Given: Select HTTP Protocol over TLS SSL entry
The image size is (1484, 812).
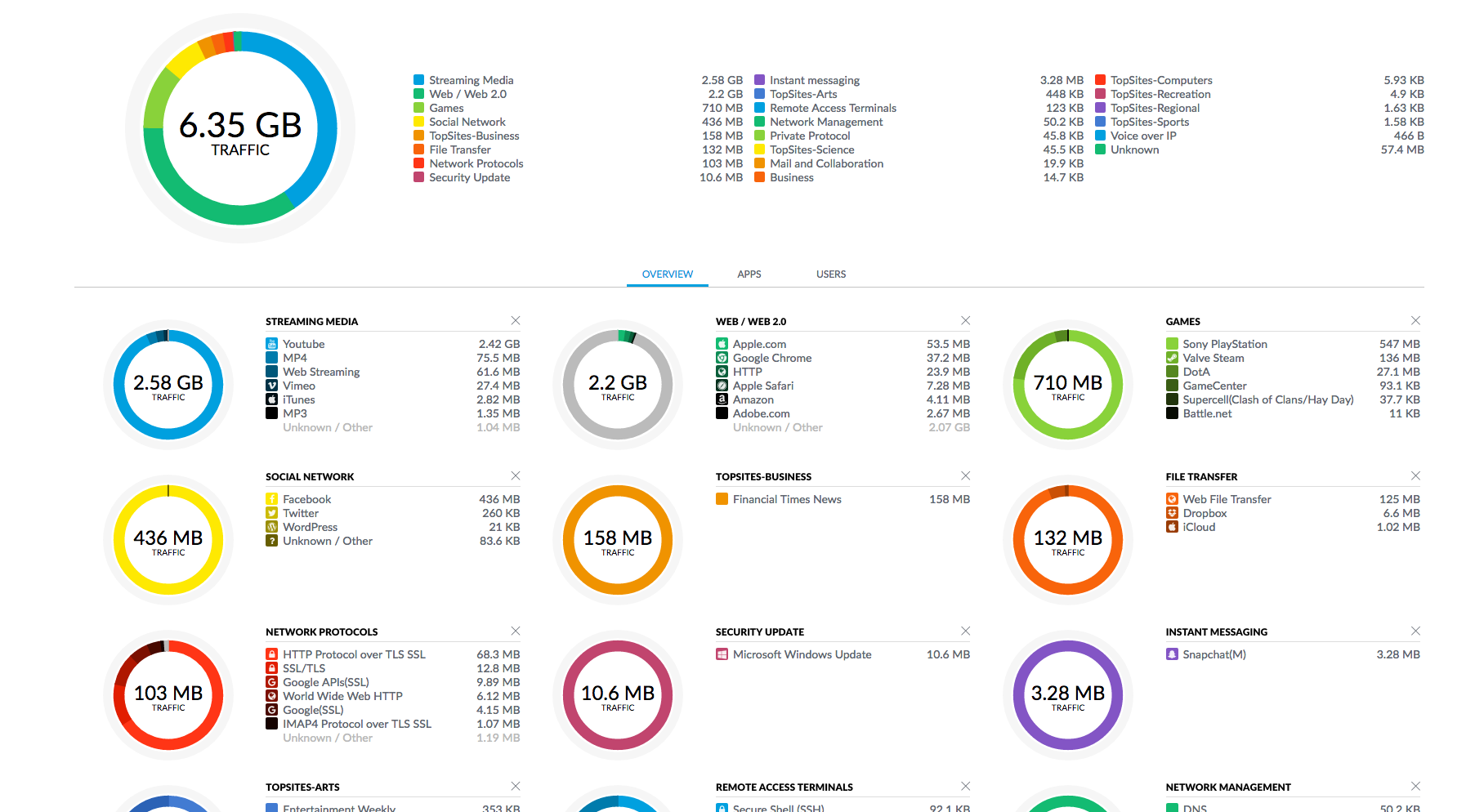Looking at the screenshot, I should [x=393, y=654].
